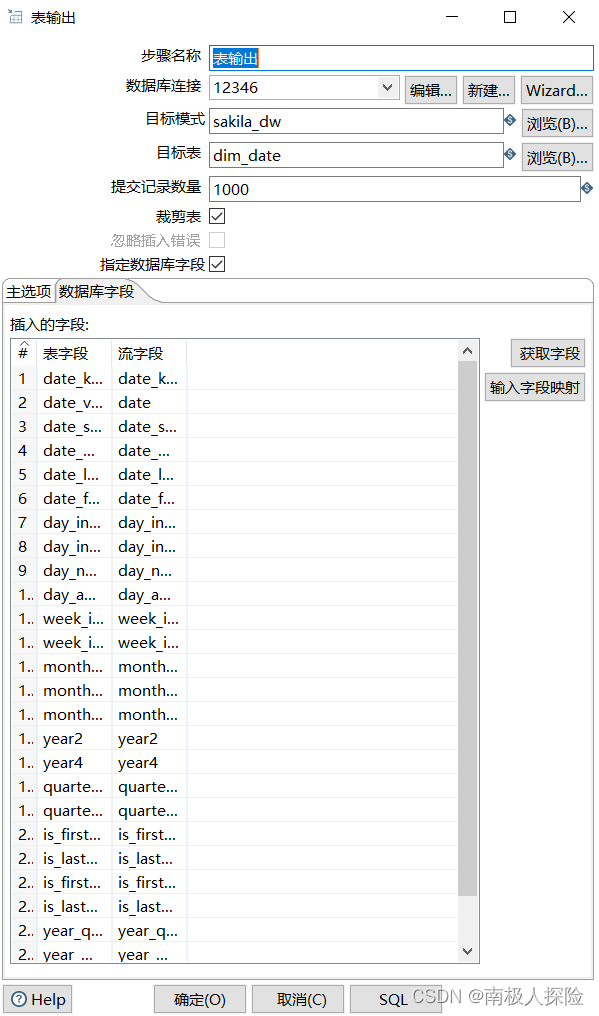
Task: Click the field table vertical scrollbar thumb
Action: pos(467,629)
